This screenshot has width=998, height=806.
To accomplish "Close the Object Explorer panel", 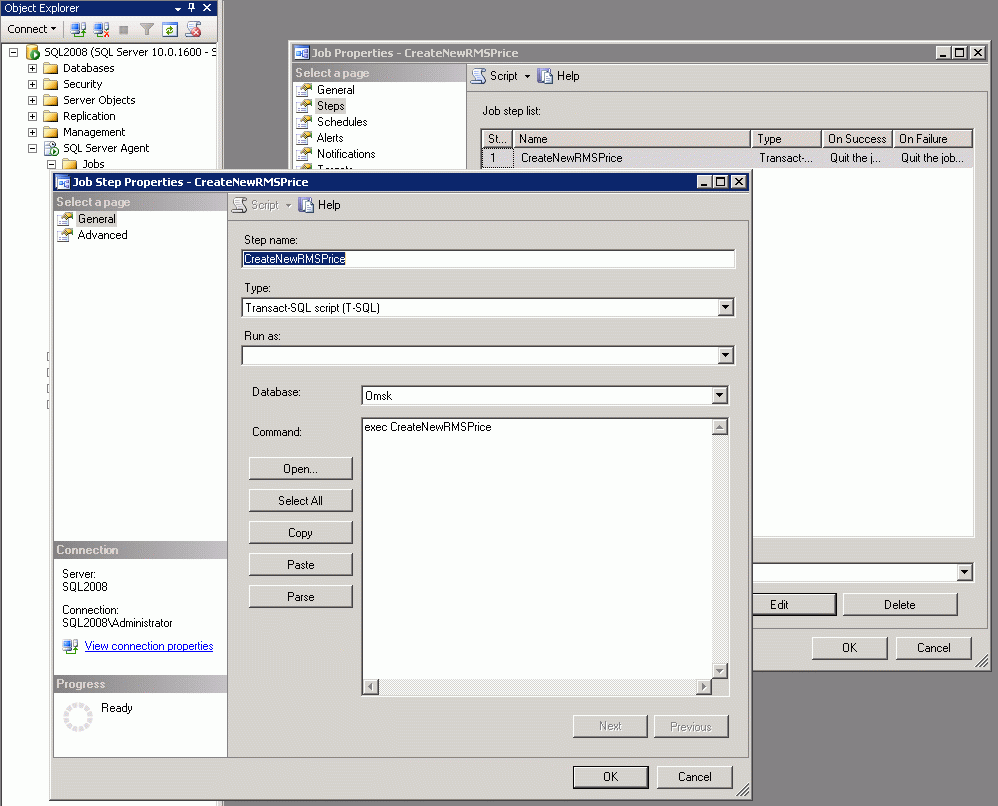I will tap(207, 8).
